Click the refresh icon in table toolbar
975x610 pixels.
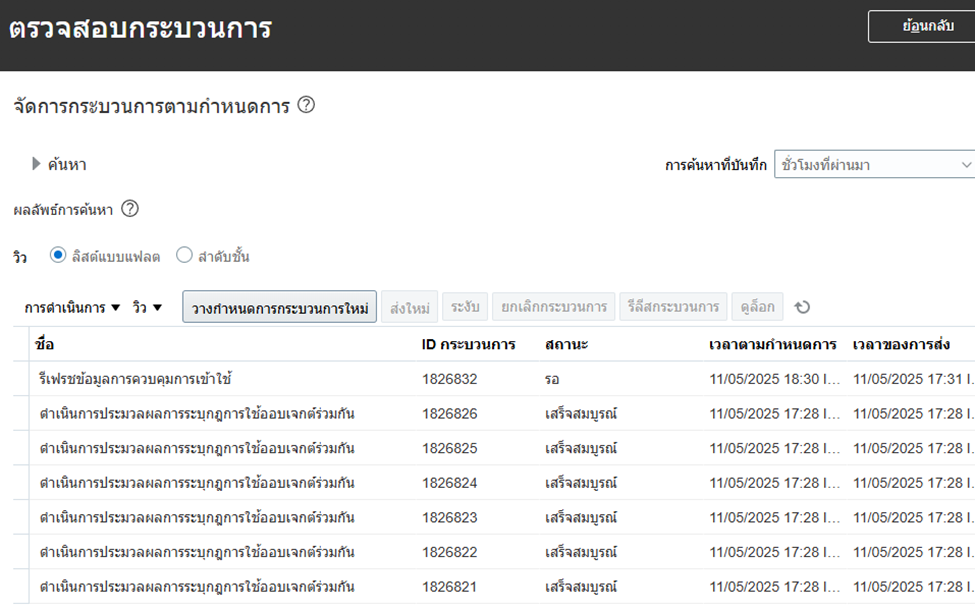(x=802, y=308)
